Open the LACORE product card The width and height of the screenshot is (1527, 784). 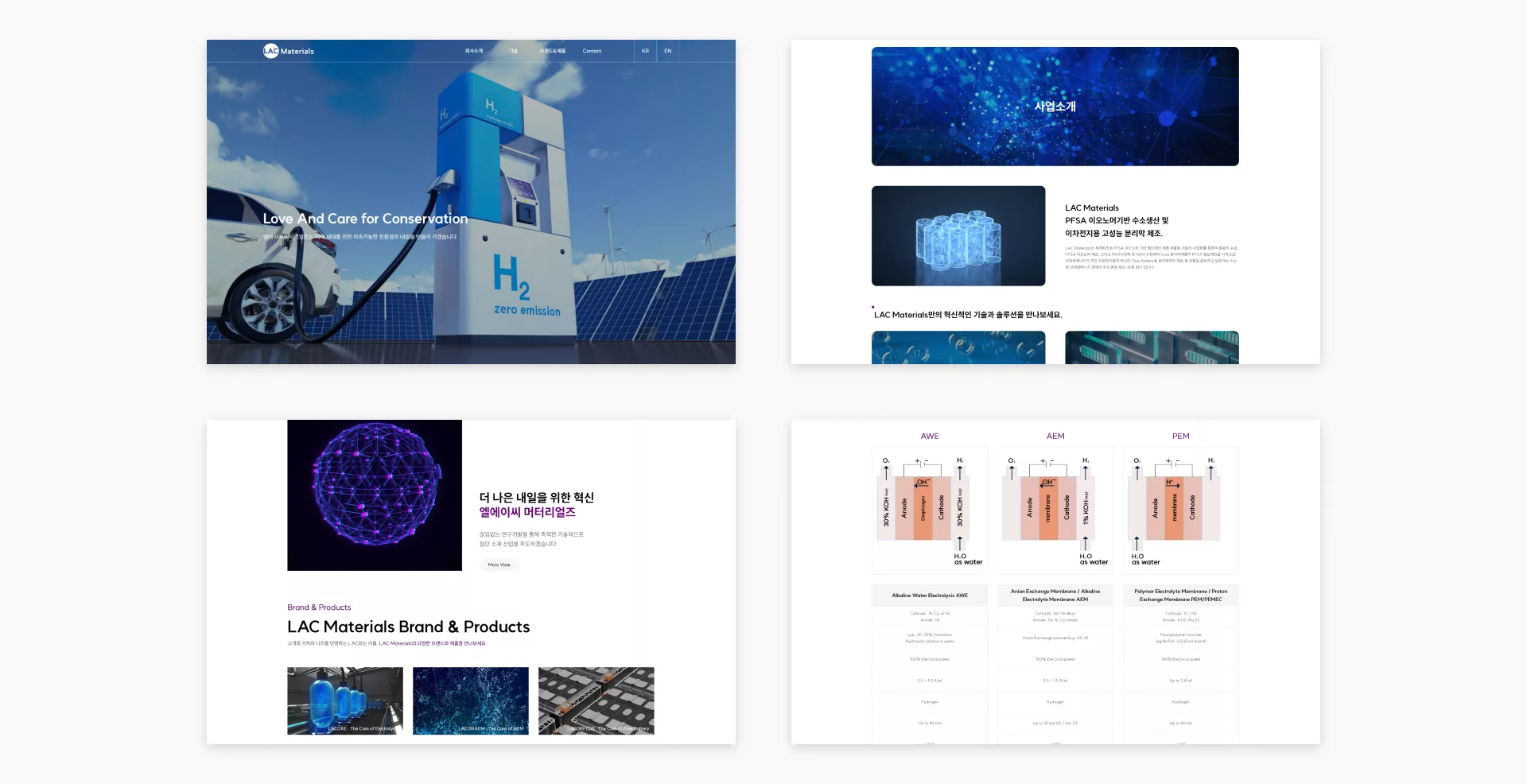click(345, 701)
